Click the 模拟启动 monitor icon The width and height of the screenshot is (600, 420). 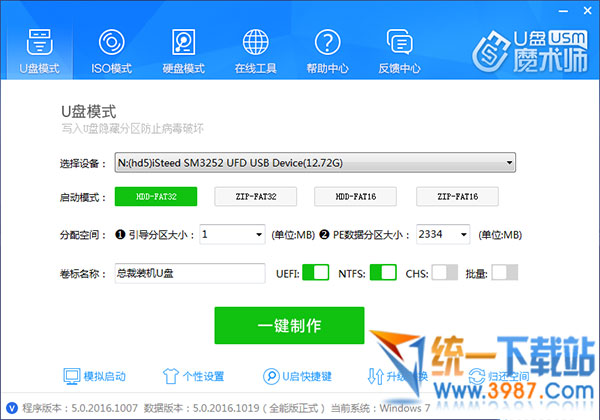click(x=72, y=376)
